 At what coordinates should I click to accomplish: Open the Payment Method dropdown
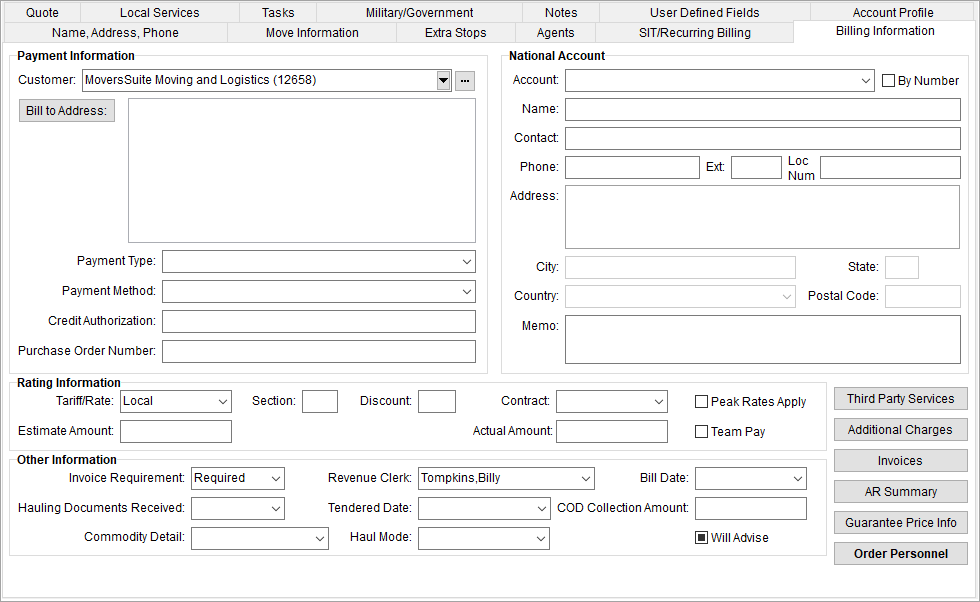(466, 291)
